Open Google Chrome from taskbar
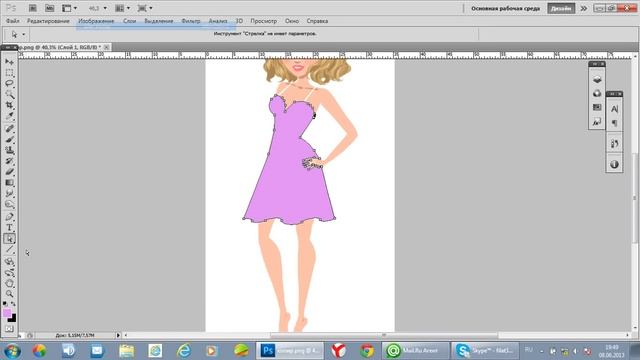This screenshot has height=360, width=640. click(367, 351)
